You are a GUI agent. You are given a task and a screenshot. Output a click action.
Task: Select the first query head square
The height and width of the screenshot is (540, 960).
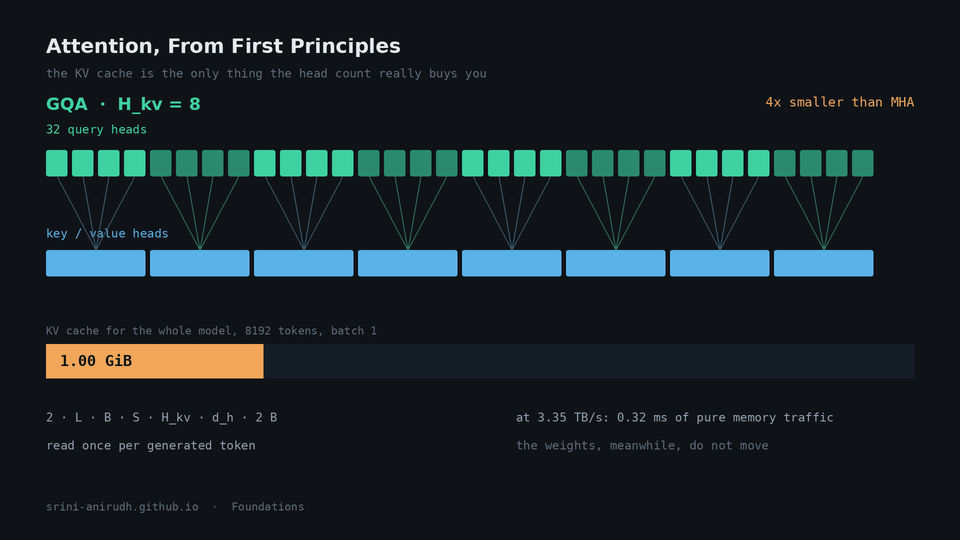(57, 163)
